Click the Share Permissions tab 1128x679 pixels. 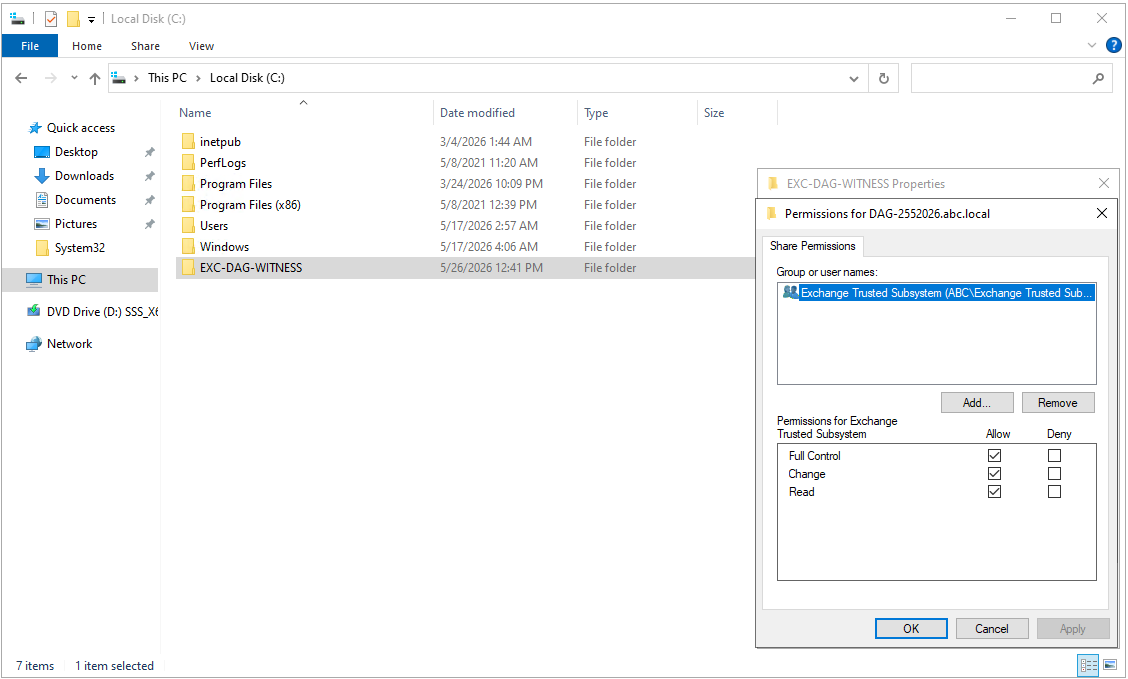tap(812, 246)
